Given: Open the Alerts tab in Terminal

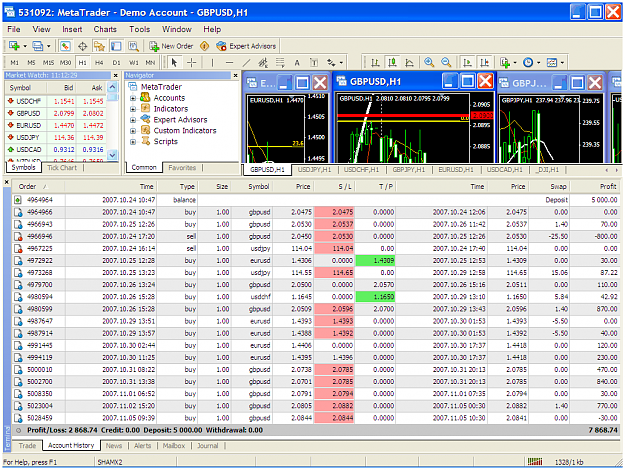Looking at the screenshot, I should (x=142, y=446).
